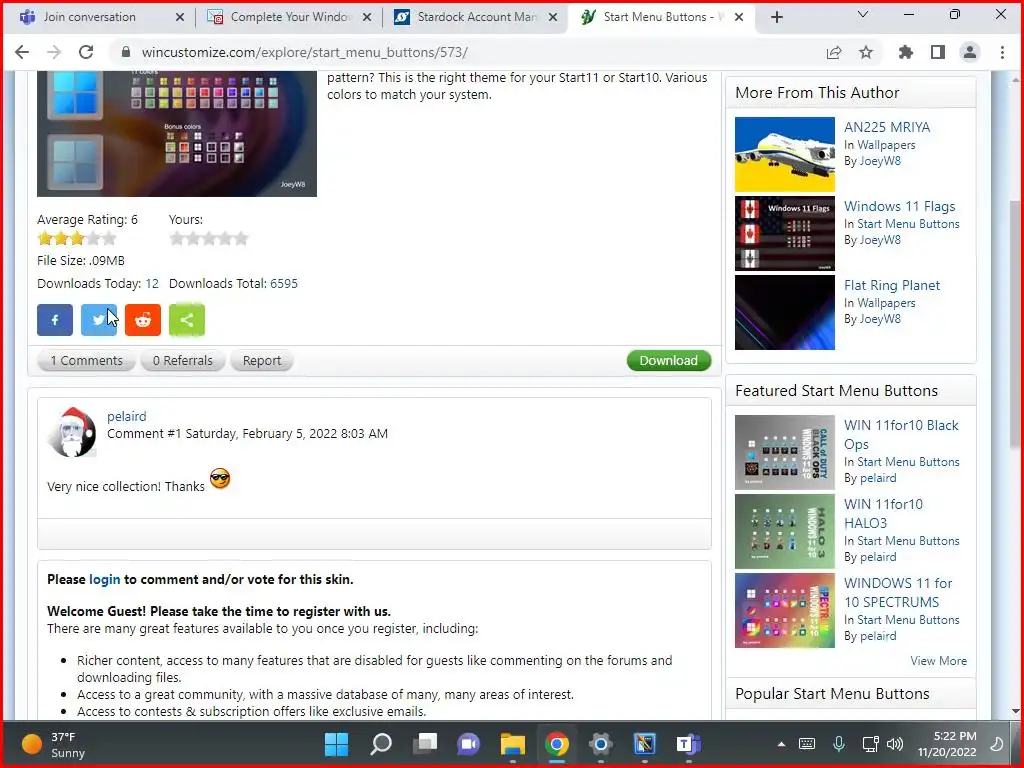Open Chrome profile avatar menu
1024x768 pixels.
point(970,52)
